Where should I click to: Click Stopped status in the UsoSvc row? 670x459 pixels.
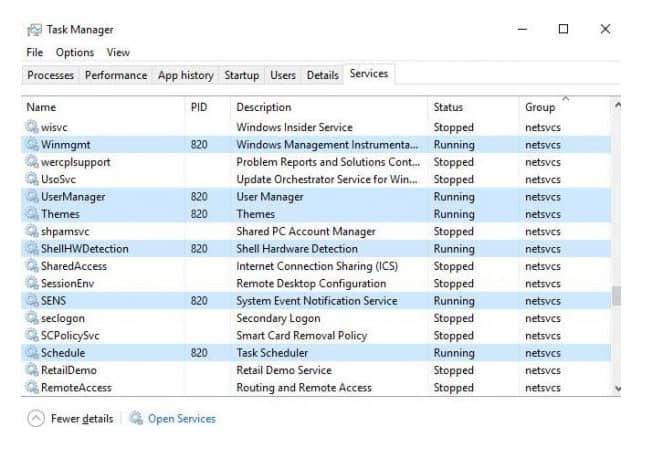click(454, 179)
